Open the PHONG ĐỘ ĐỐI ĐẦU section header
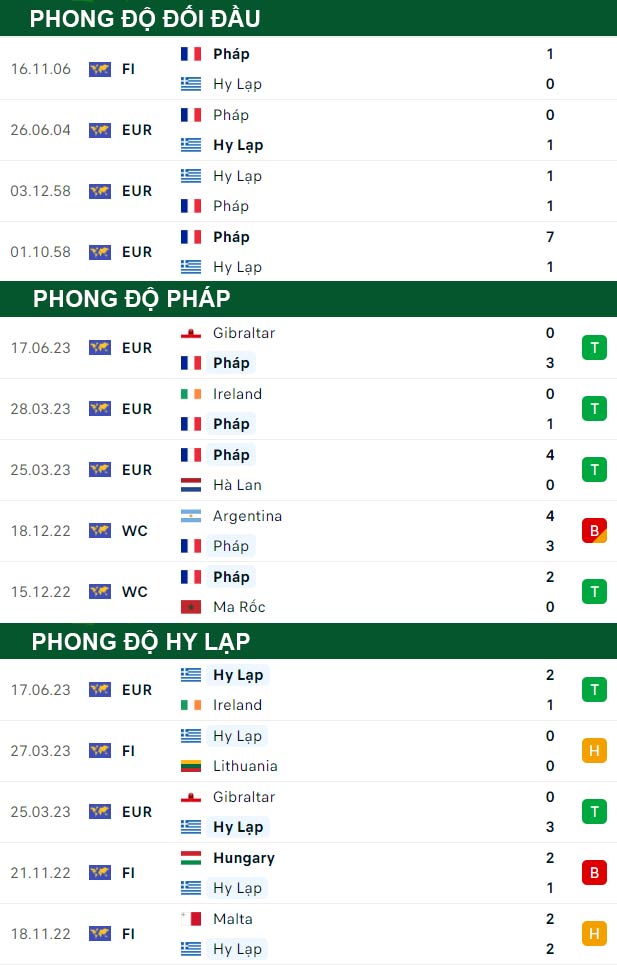This screenshot has width=617, height=965. click(308, 18)
